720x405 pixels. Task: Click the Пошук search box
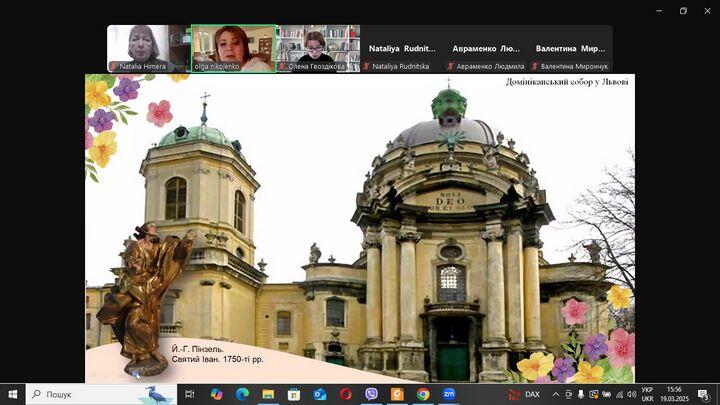pyautogui.click(x=101, y=394)
